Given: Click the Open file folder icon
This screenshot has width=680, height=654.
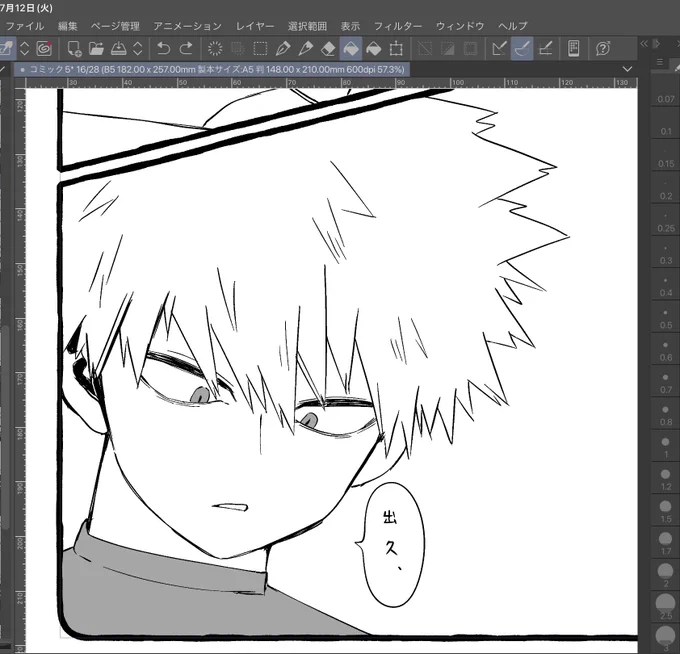Looking at the screenshot, I should coord(96,48).
